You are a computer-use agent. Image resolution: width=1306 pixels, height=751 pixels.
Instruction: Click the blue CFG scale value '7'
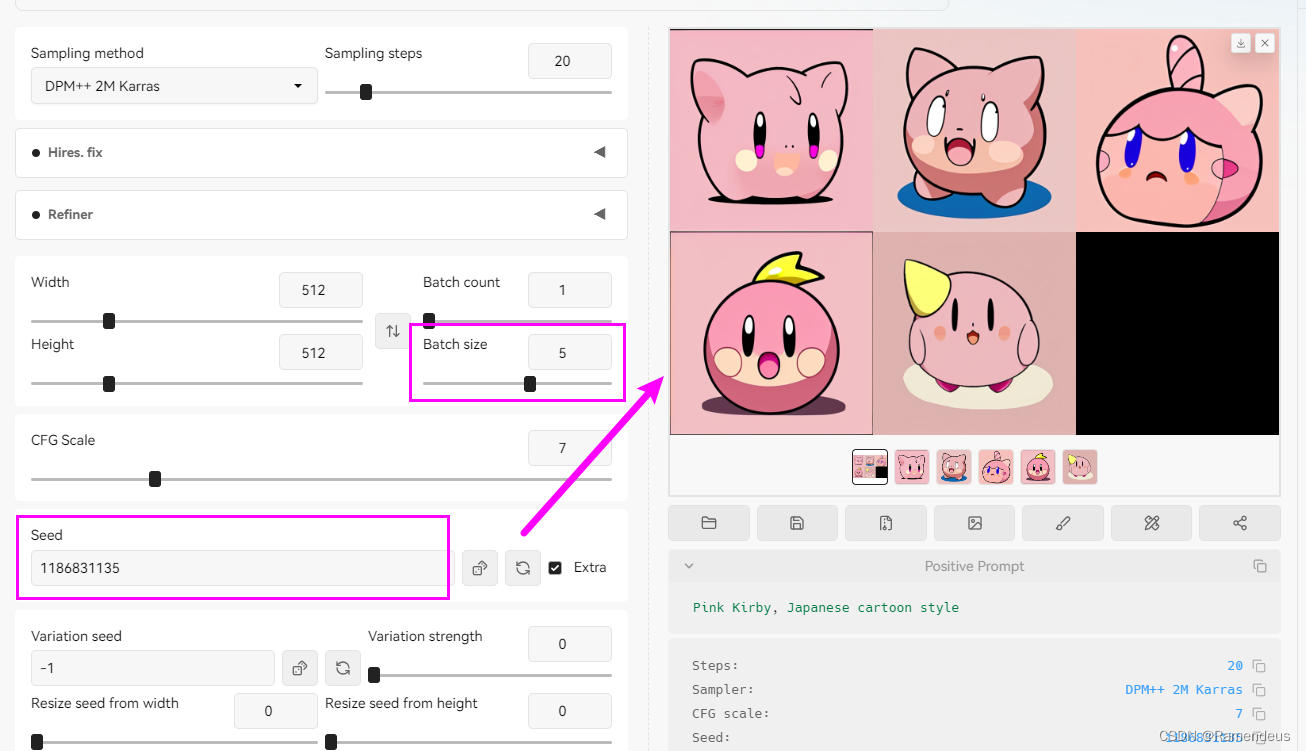(x=1239, y=714)
